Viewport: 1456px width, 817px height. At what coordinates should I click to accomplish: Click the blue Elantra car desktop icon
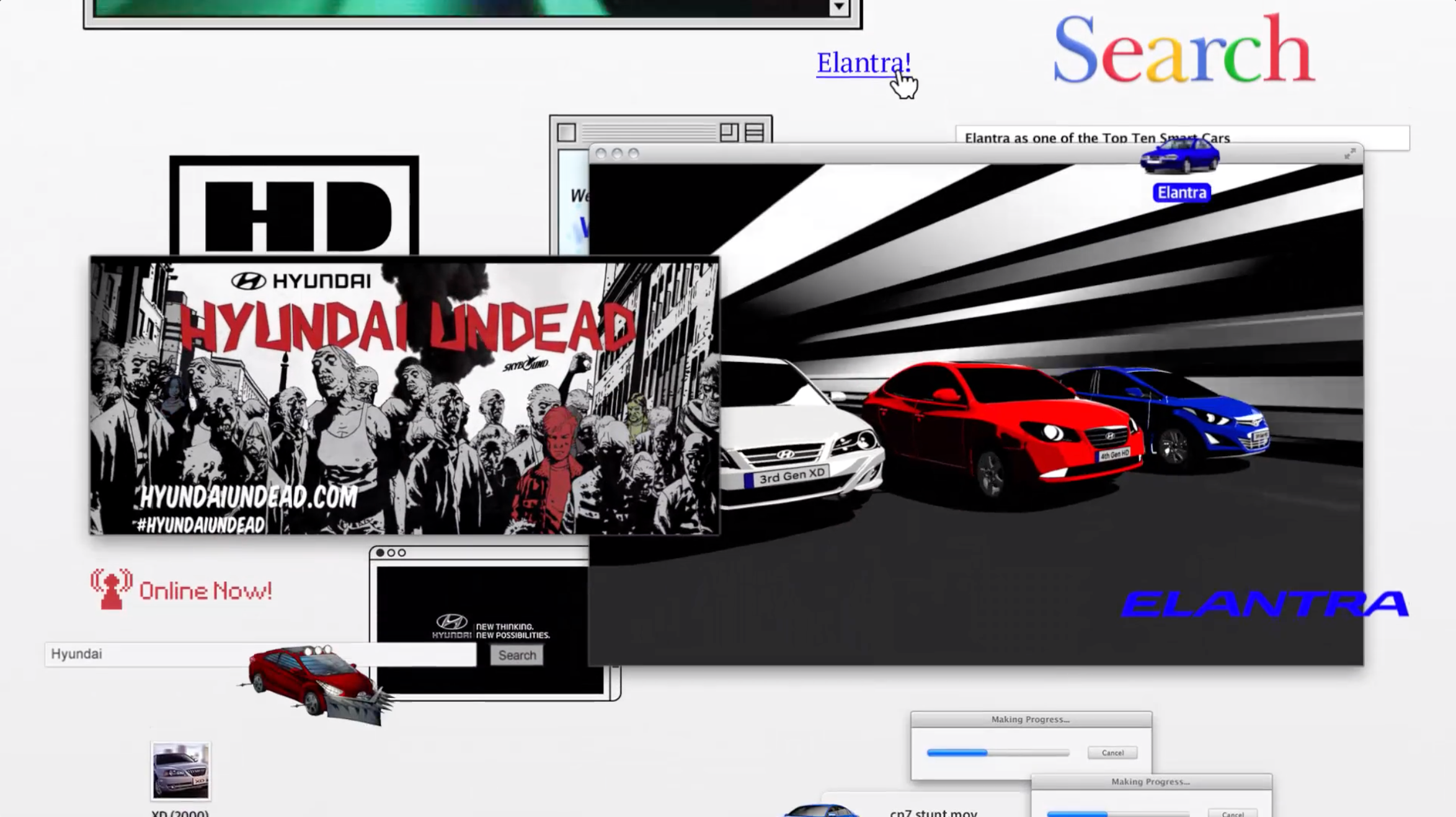tap(1179, 156)
